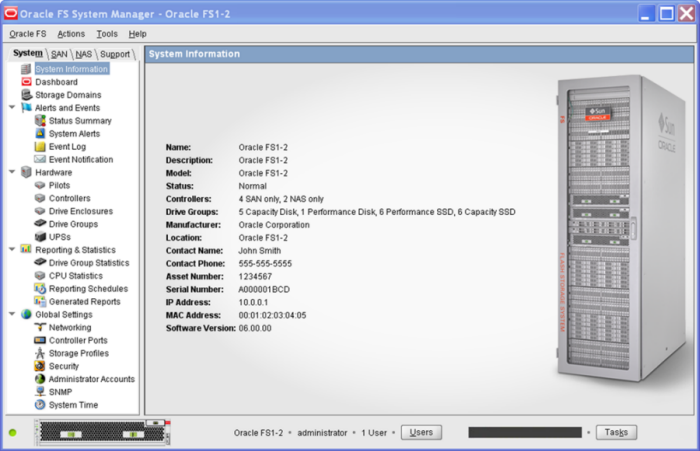The image size is (700, 451).
Task: Click the Drive Group Statistics icon
Action: [x=40, y=262]
